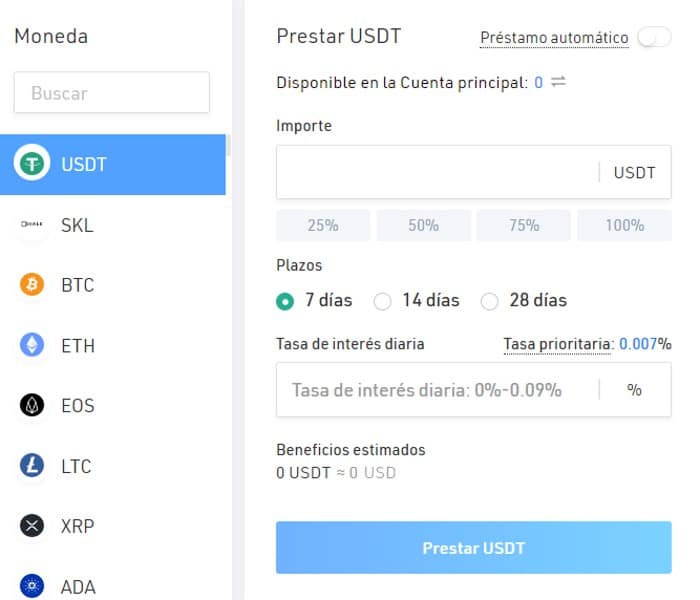The image size is (700, 600).
Task: Select the ETH Ethereum icon
Action: [32, 345]
